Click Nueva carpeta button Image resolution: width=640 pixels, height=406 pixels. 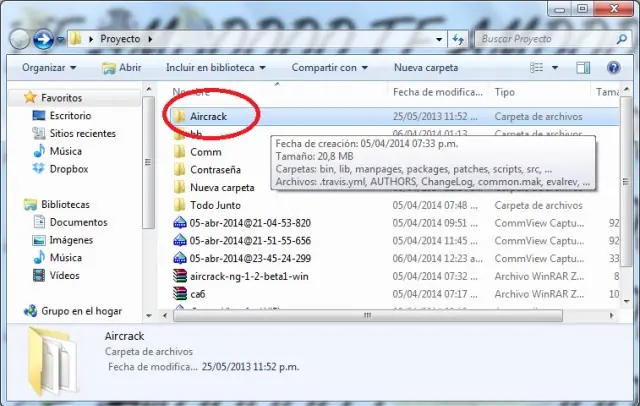pos(426,68)
